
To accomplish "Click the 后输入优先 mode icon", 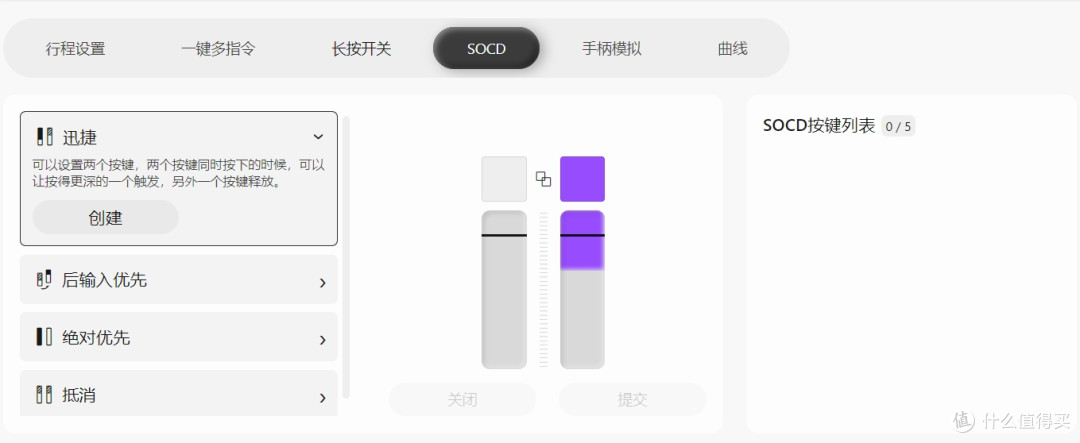I will 44,280.
